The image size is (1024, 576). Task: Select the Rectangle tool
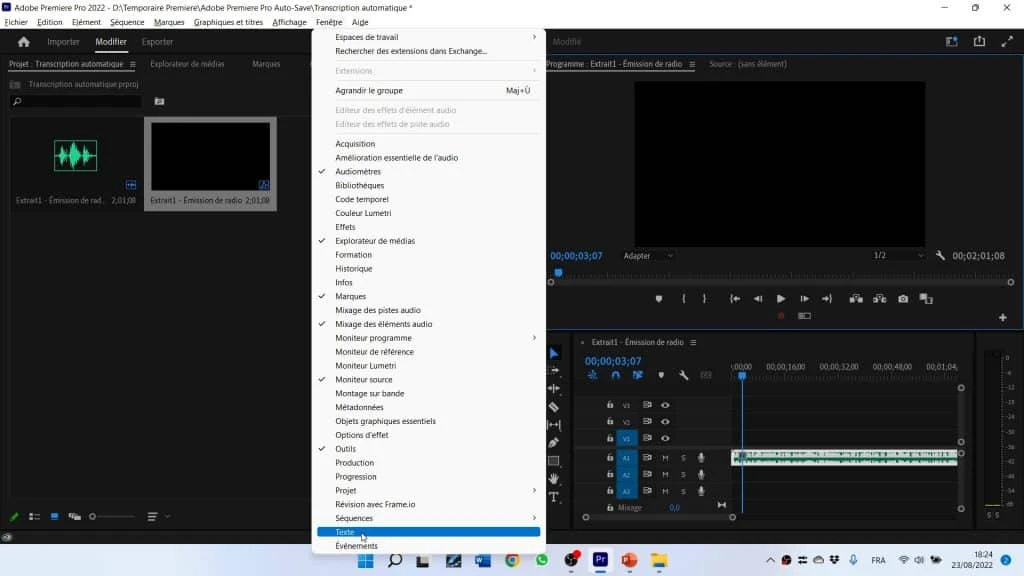tap(554, 460)
